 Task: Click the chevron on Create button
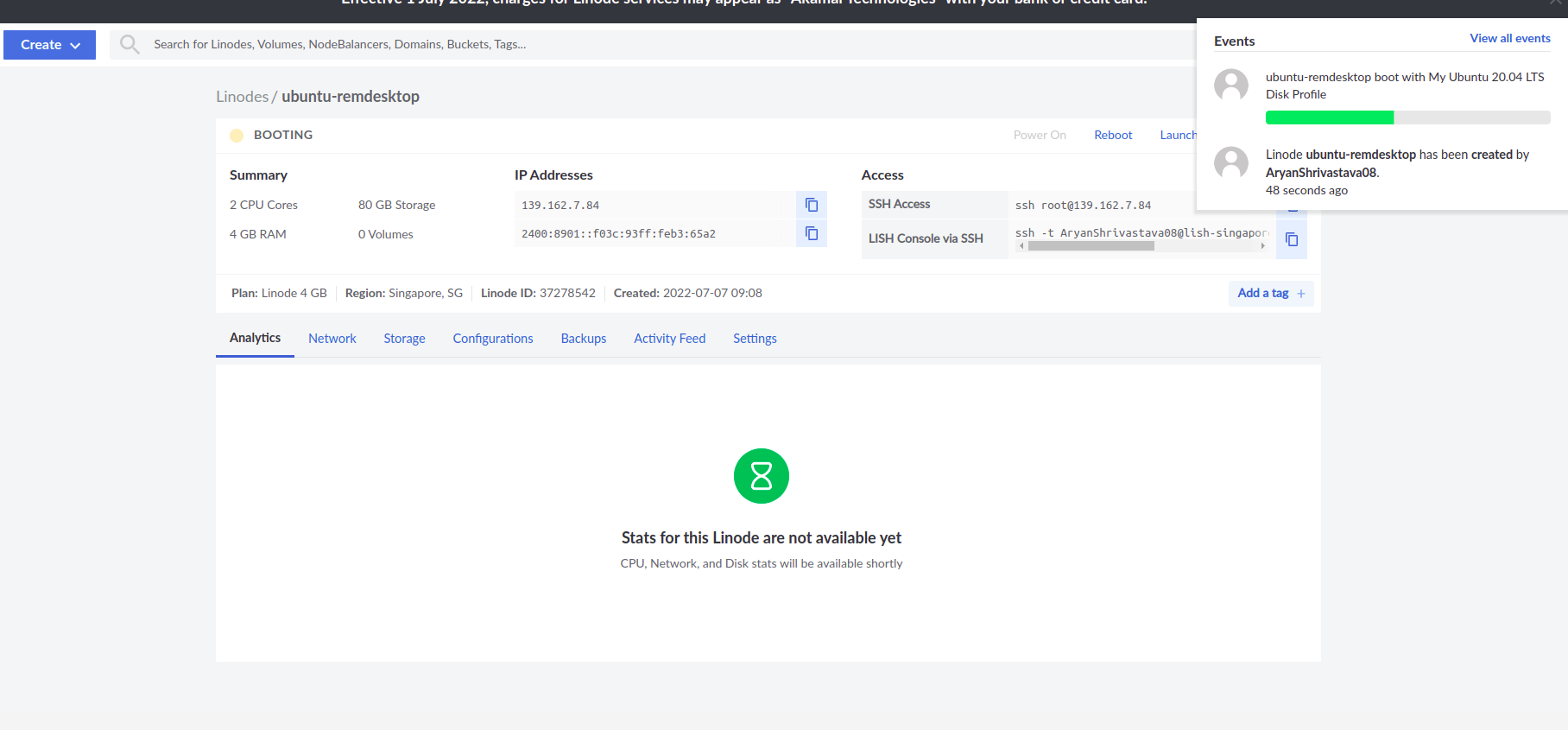76,46
